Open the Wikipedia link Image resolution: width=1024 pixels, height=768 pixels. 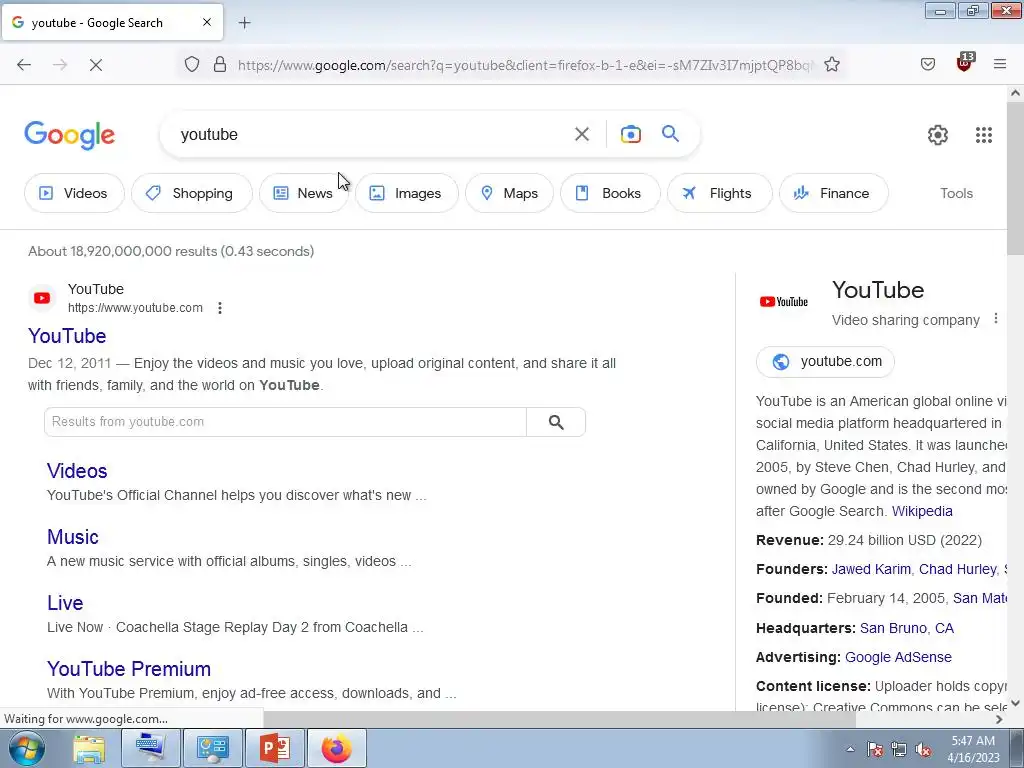pyautogui.click(x=922, y=511)
